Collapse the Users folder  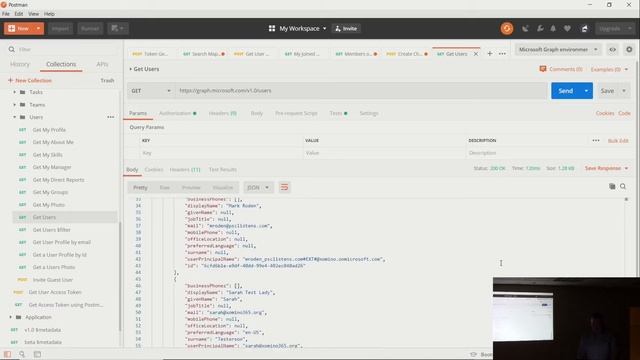[x=15, y=117]
